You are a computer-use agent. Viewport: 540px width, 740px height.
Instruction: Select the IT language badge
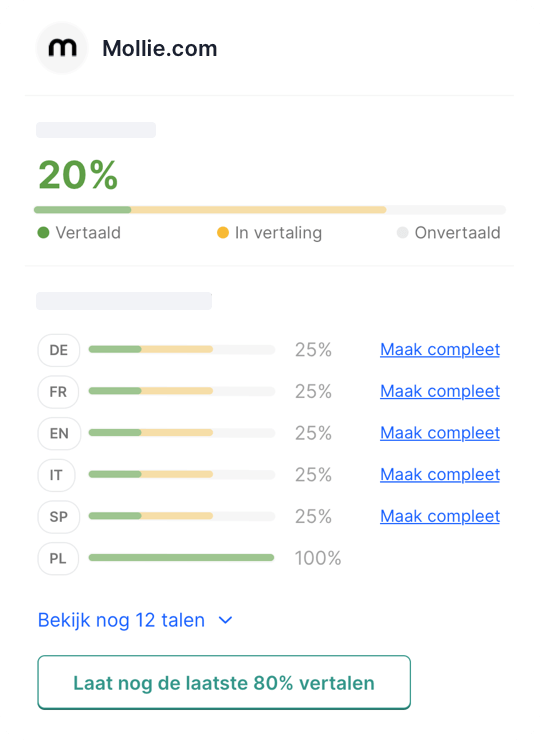coord(56,475)
